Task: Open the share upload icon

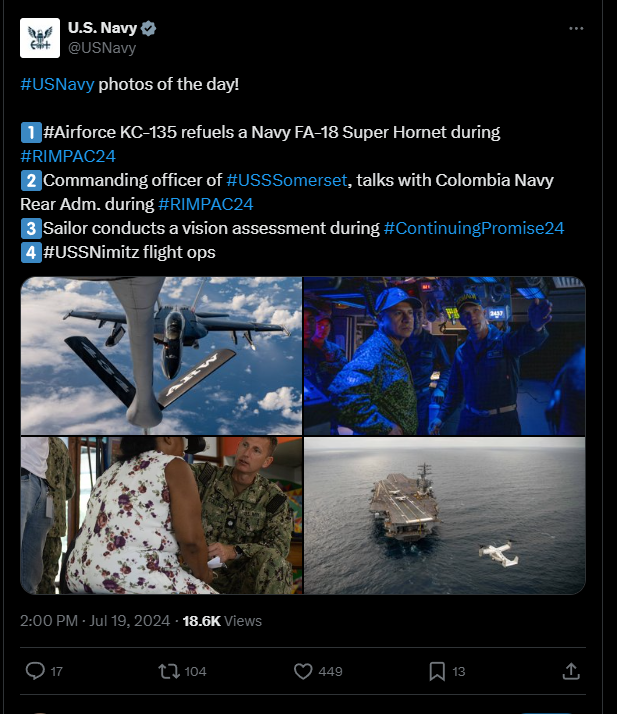Action: point(571,671)
